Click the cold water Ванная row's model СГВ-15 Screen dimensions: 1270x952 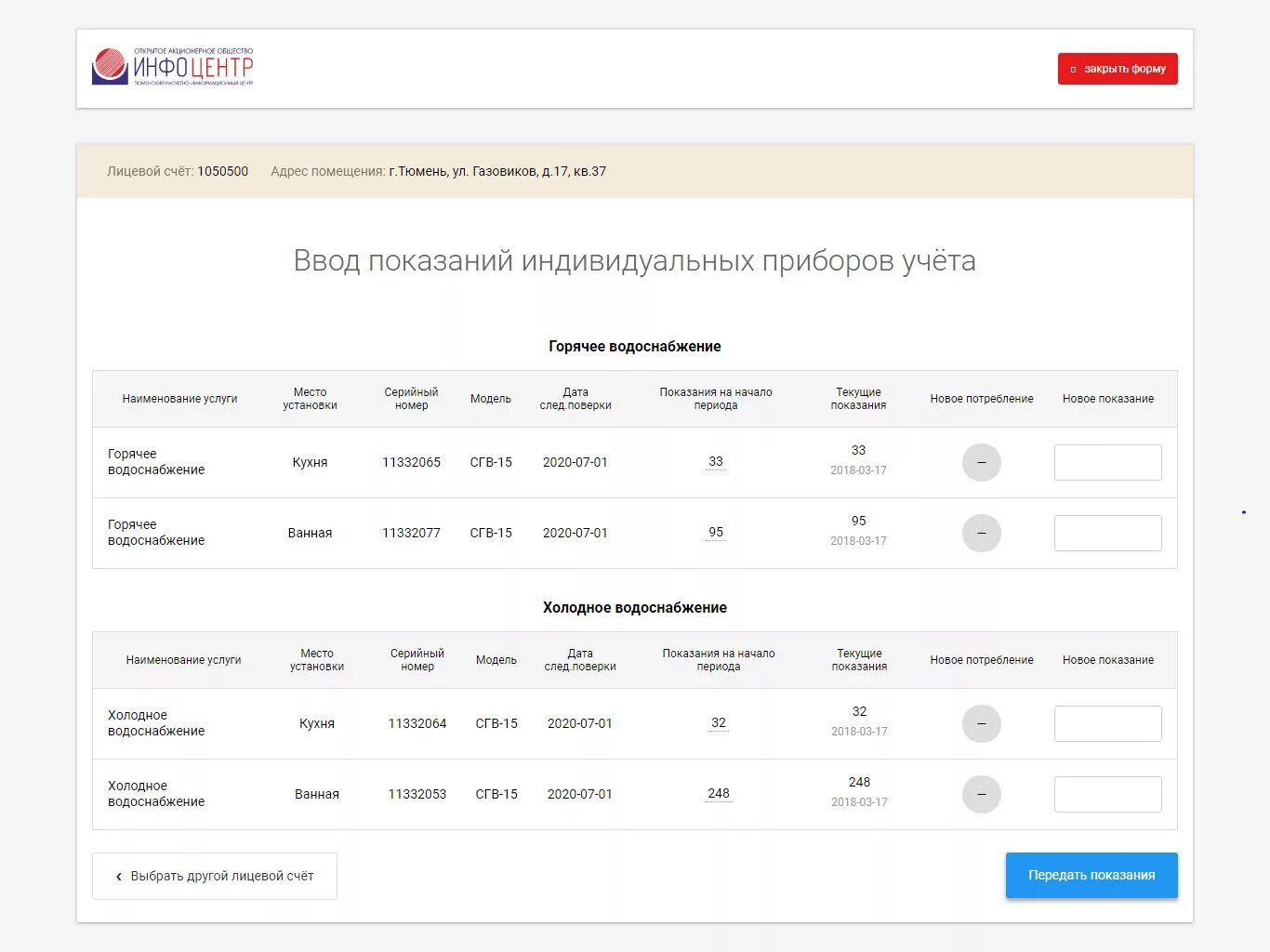496,794
